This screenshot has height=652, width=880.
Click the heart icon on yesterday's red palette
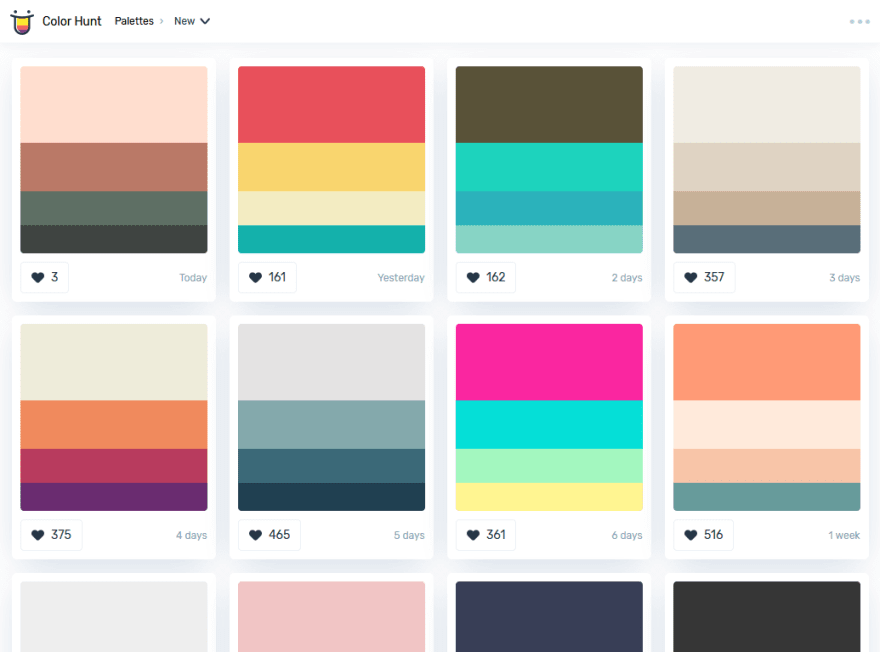click(255, 277)
